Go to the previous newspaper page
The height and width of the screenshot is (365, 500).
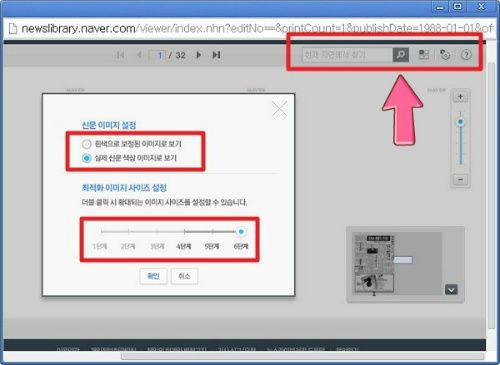[139, 55]
